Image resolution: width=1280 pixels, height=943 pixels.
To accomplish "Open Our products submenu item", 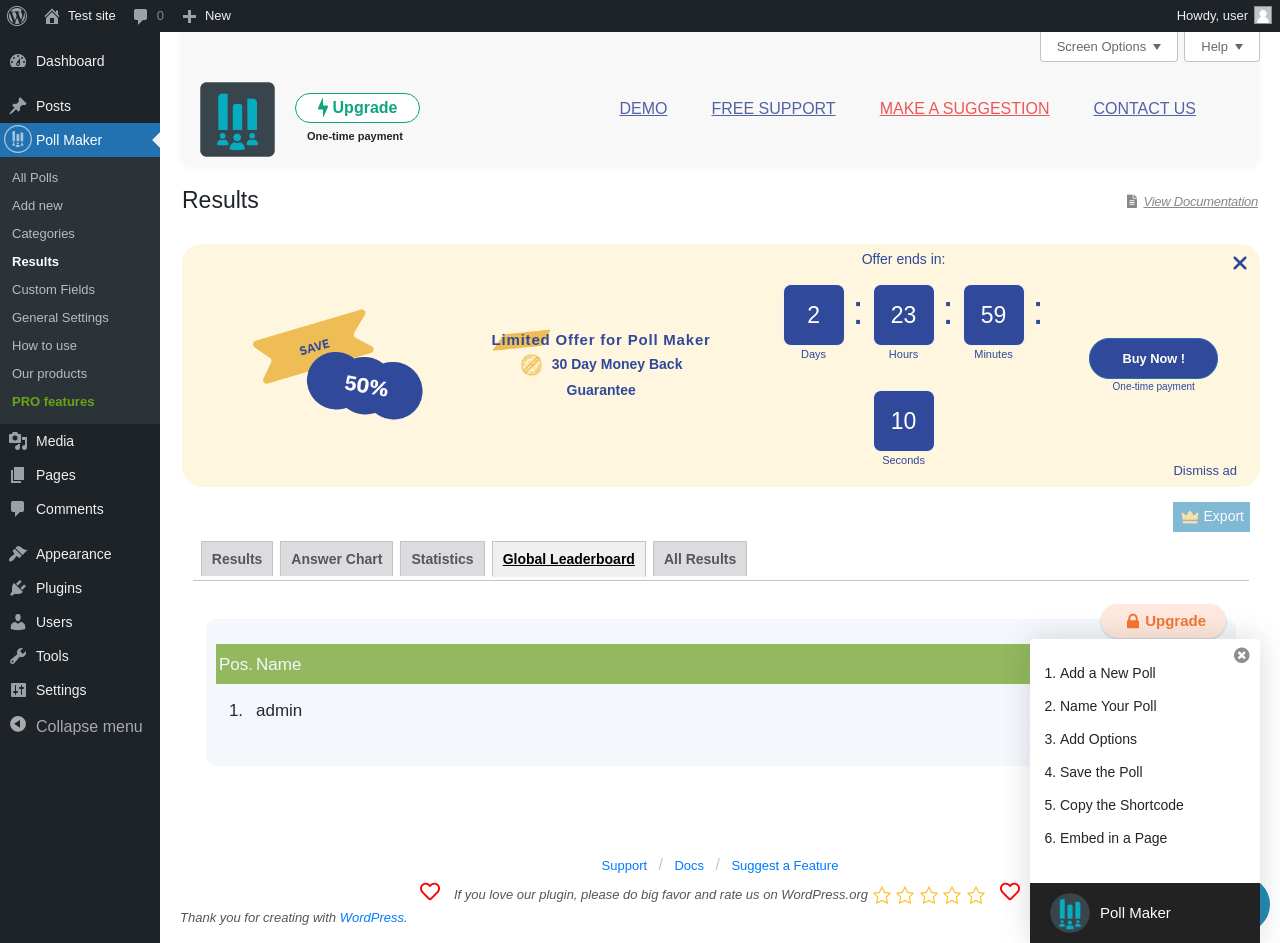I will [80, 374].
